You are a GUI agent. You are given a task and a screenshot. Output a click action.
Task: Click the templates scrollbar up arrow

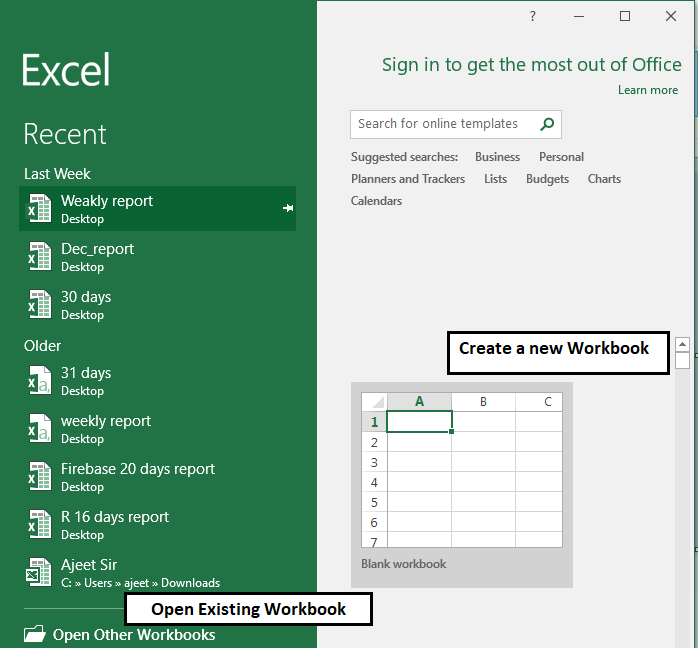click(x=682, y=344)
